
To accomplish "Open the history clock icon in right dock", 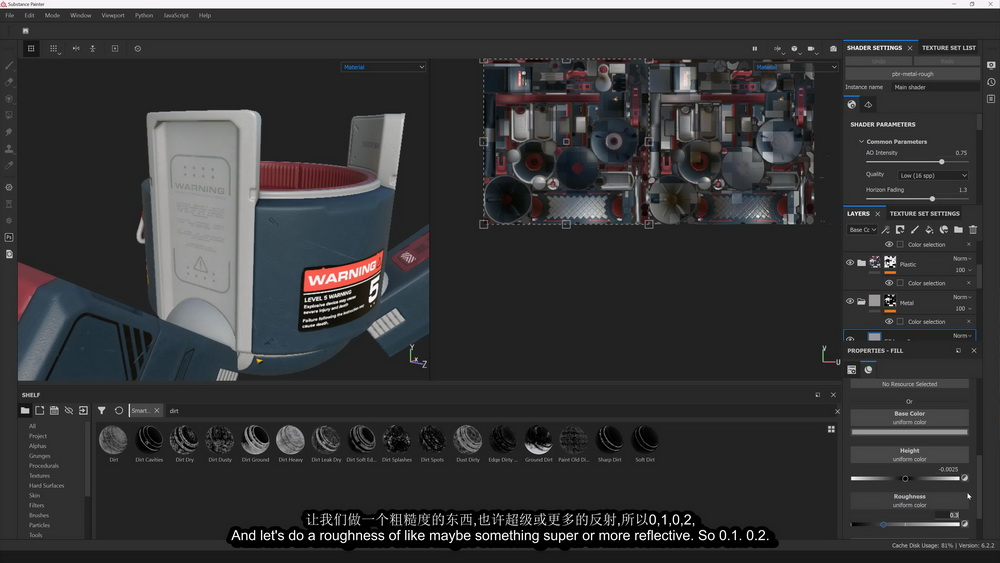I will click(x=991, y=82).
